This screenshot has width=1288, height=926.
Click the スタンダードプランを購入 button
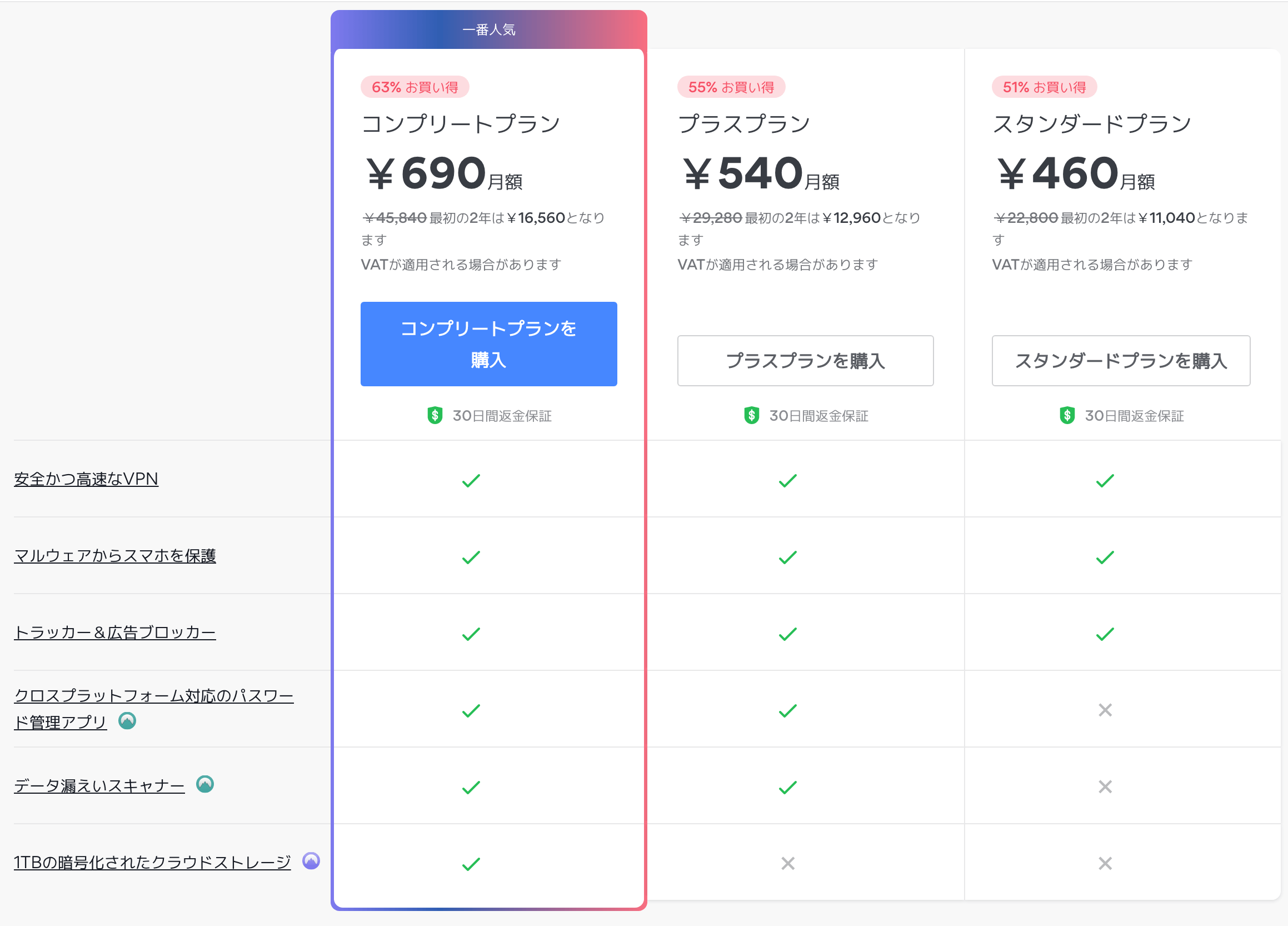pyautogui.click(x=1120, y=361)
